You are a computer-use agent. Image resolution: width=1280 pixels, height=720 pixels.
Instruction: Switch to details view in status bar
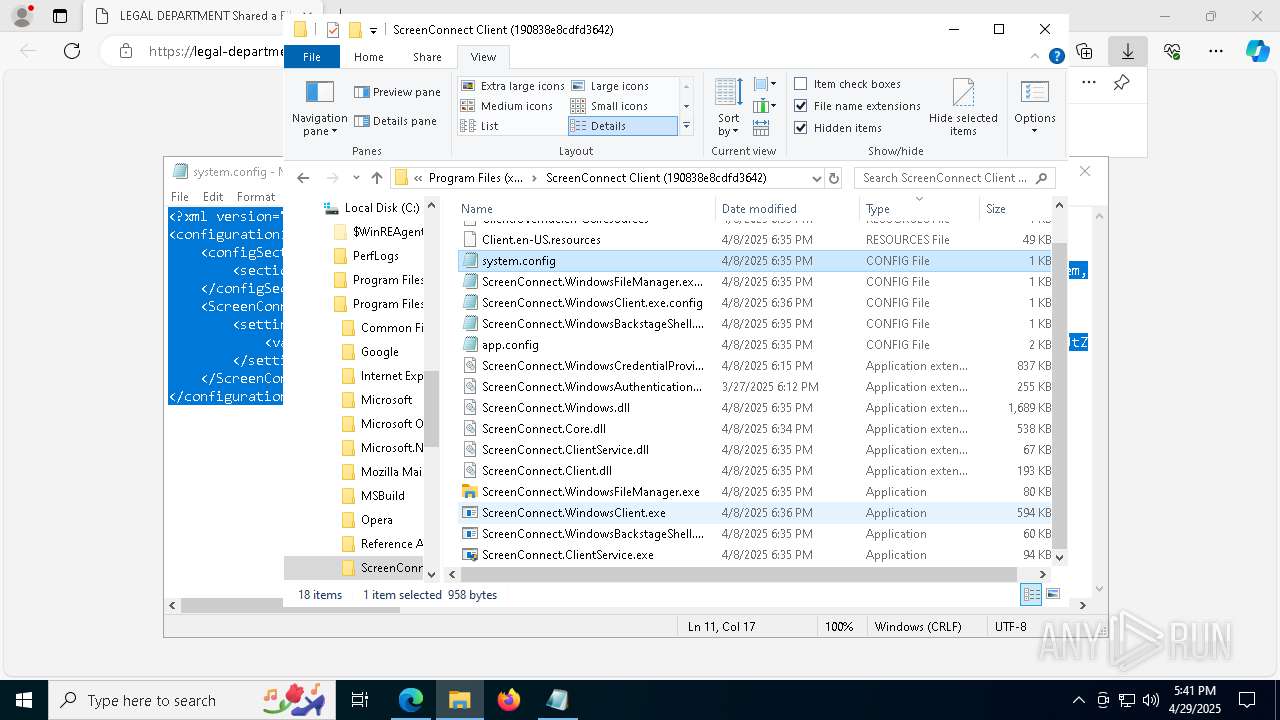pyautogui.click(x=1031, y=595)
